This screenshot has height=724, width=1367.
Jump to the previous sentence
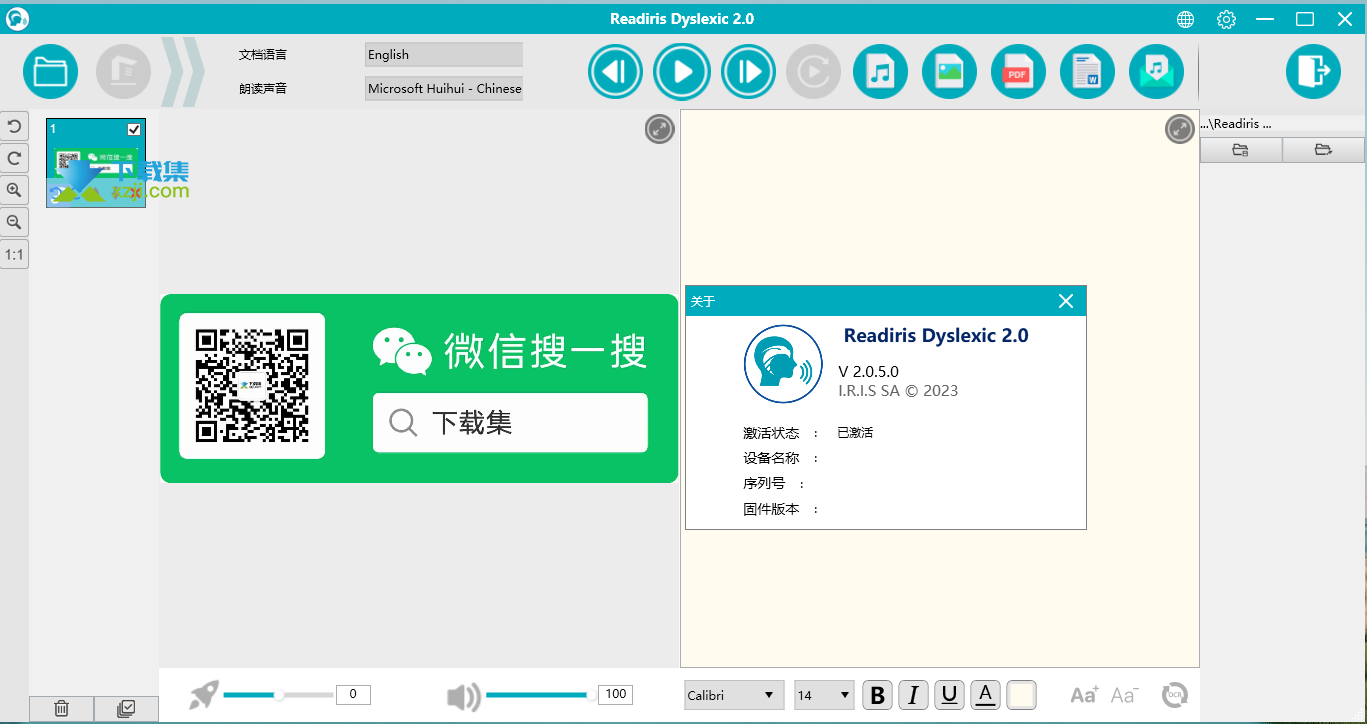(x=616, y=72)
